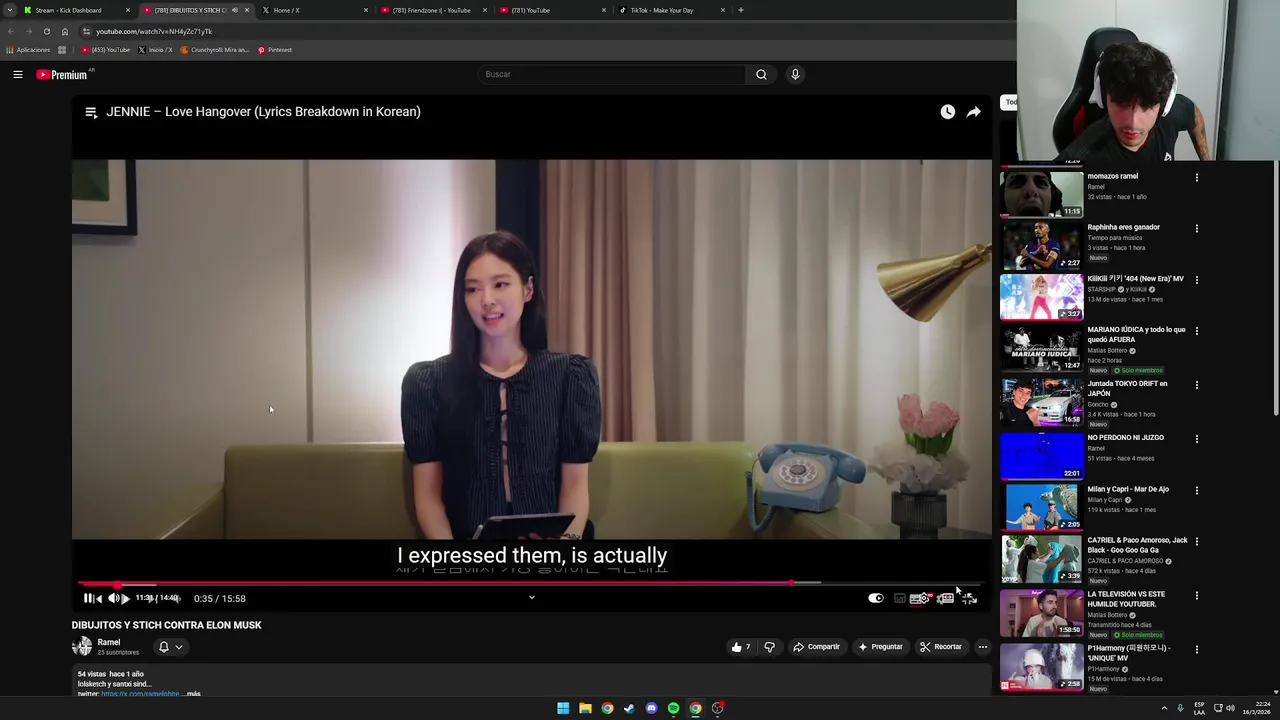
Task: Mute the tab via its speaker icon
Action: click(x=235, y=10)
